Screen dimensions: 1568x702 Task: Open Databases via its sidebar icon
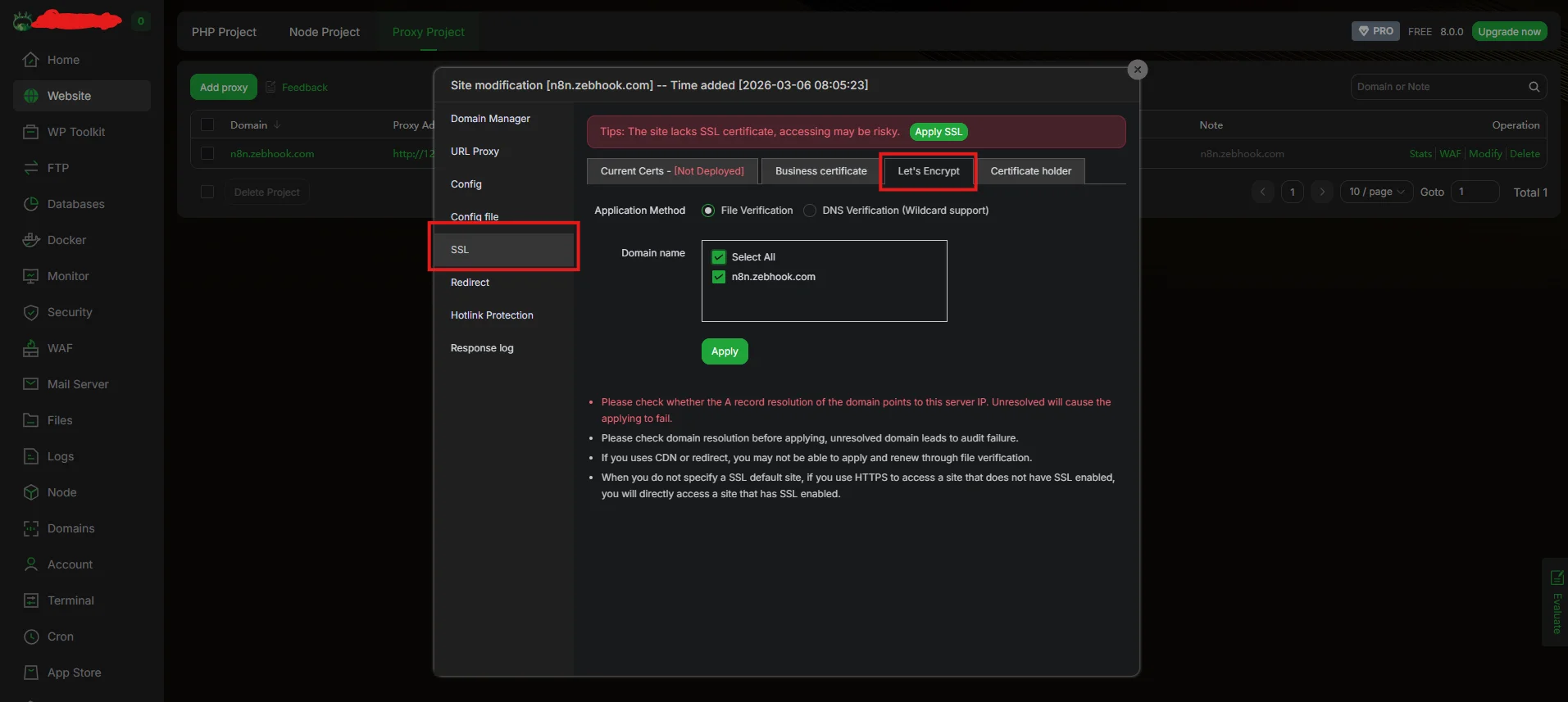[31, 204]
